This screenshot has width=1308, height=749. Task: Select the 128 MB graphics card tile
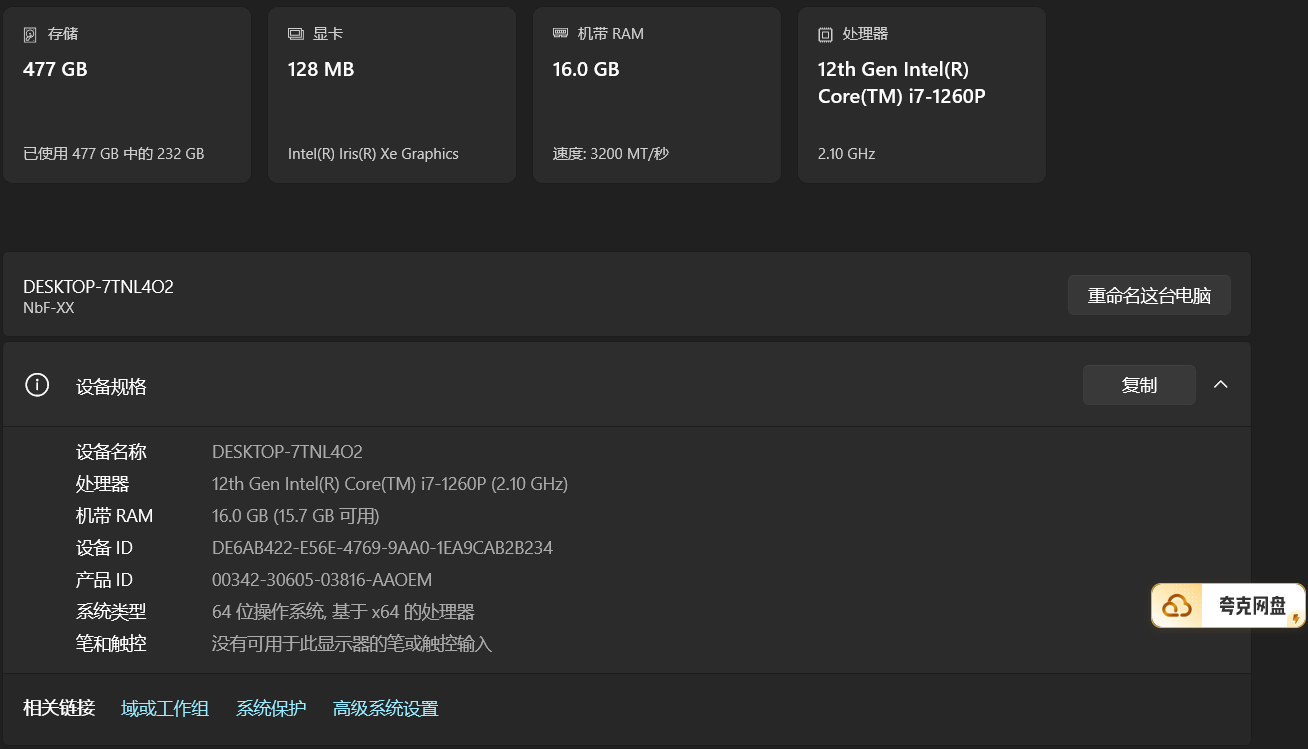(392, 95)
